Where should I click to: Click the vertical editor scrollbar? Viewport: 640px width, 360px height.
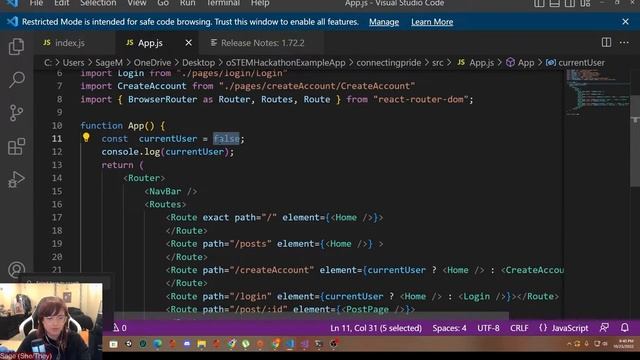(x=635, y=141)
